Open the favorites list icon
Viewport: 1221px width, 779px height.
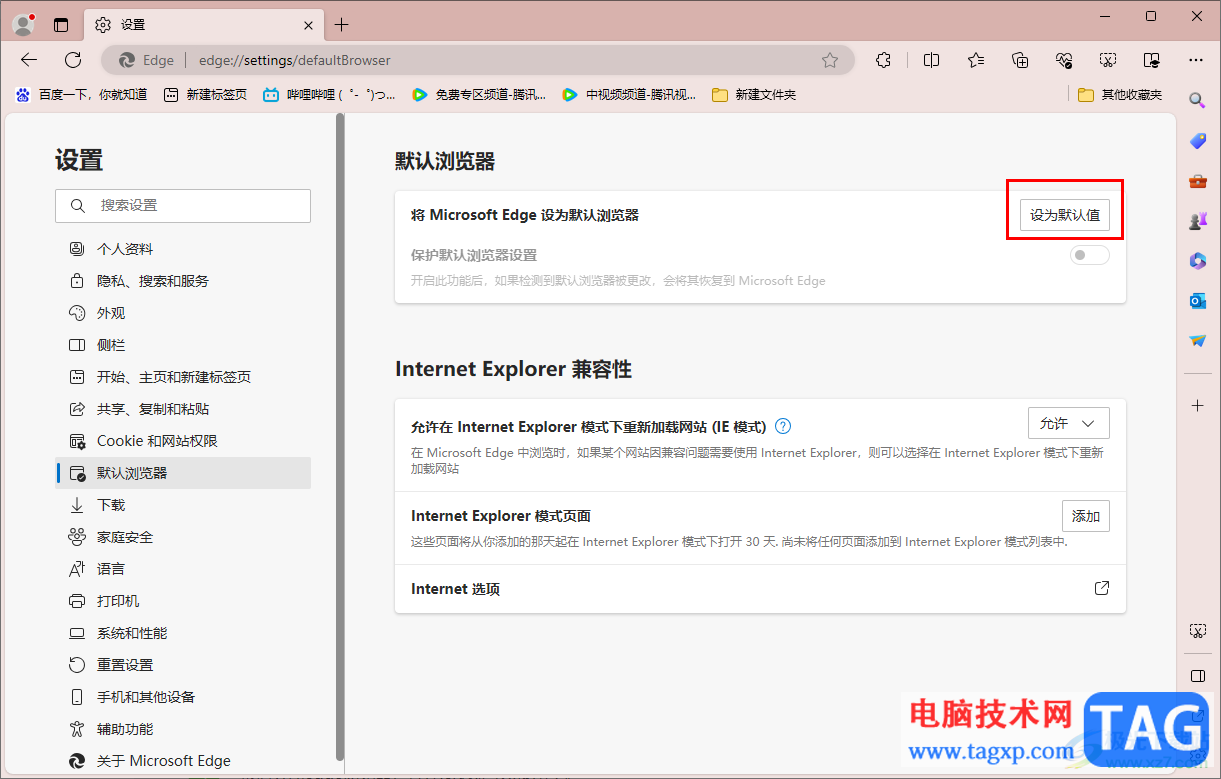[x=976, y=60]
